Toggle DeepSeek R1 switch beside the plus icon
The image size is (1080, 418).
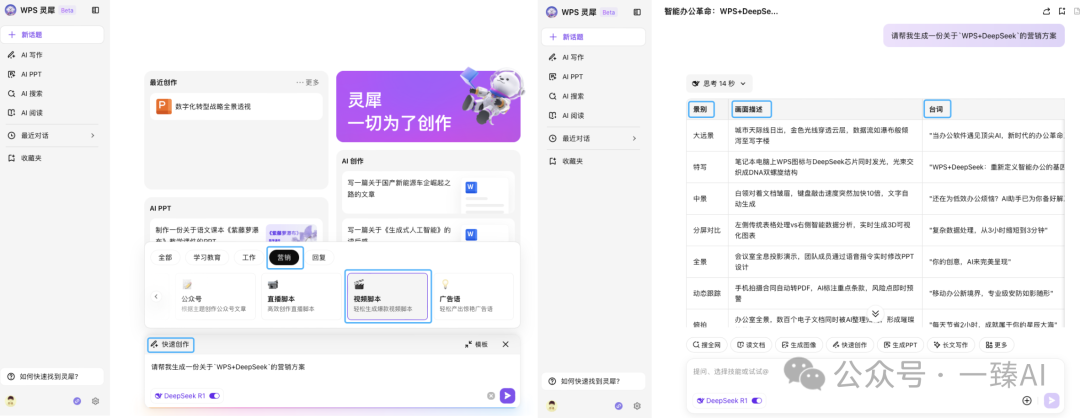(x=757, y=400)
